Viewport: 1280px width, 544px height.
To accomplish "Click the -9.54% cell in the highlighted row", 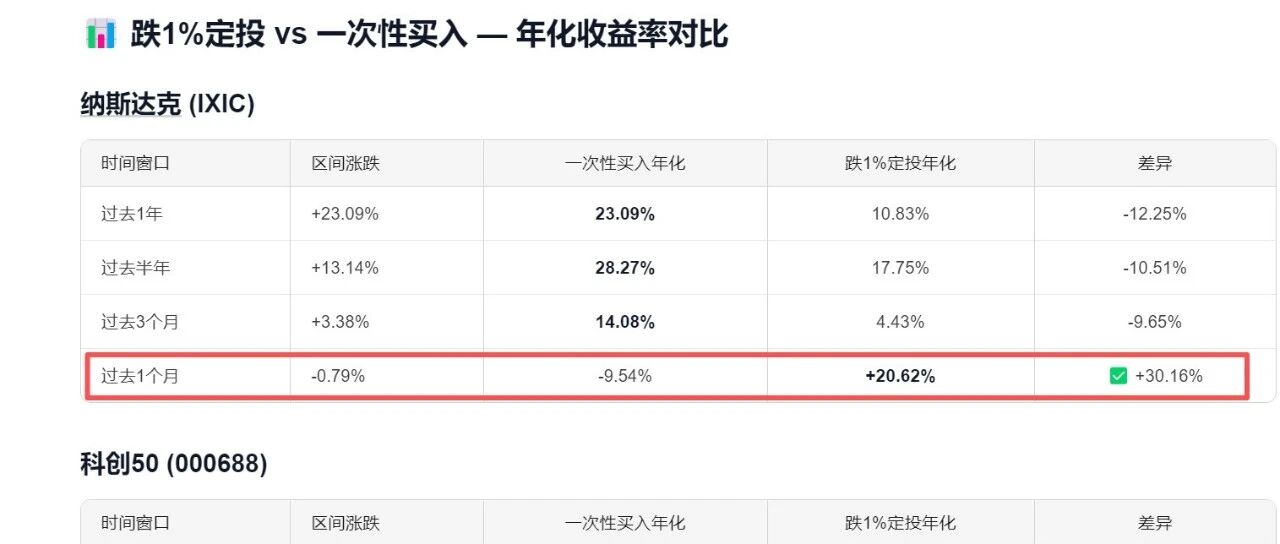I will (625, 376).
